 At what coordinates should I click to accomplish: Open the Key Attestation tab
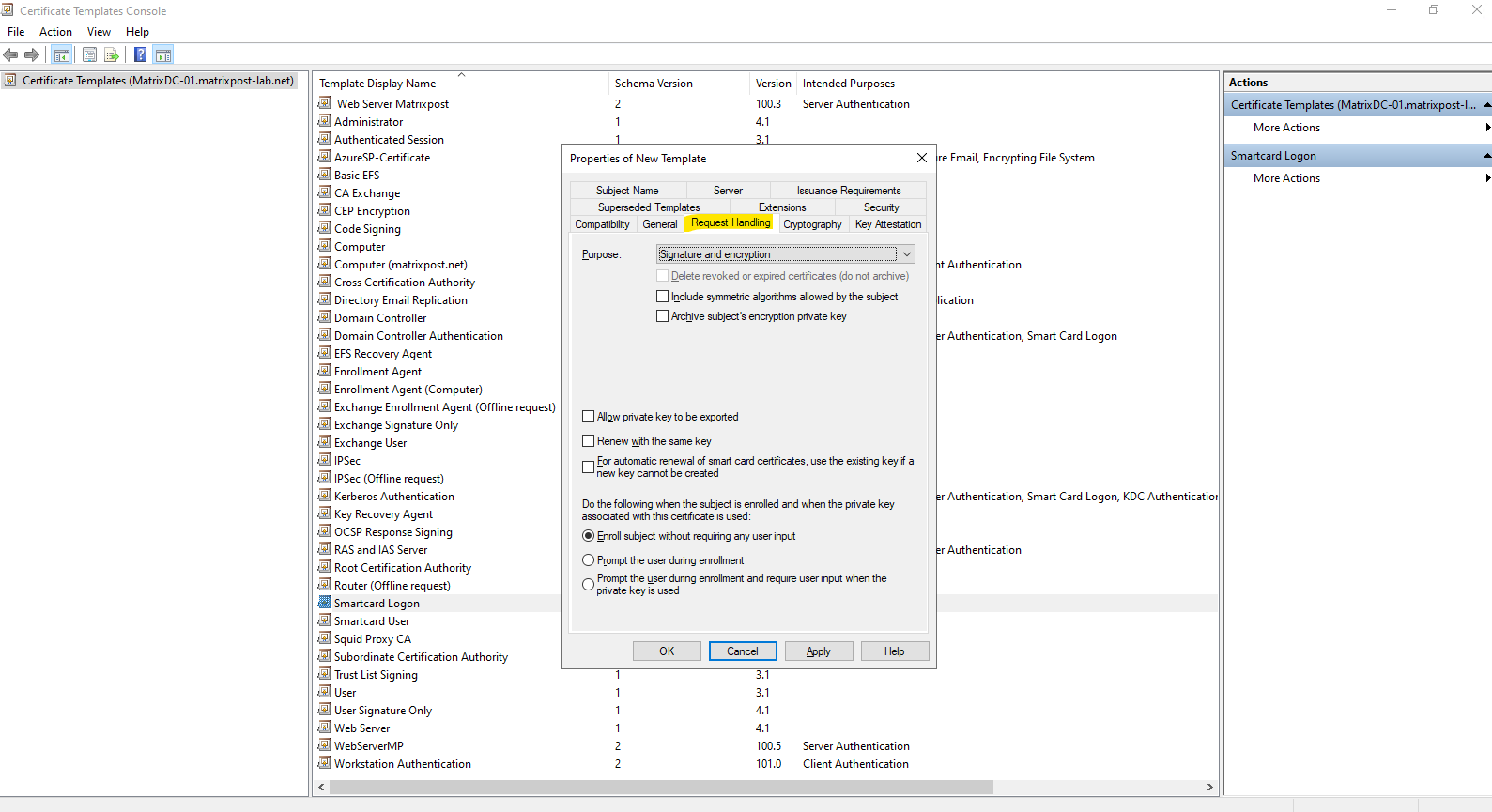coord(888,224)
